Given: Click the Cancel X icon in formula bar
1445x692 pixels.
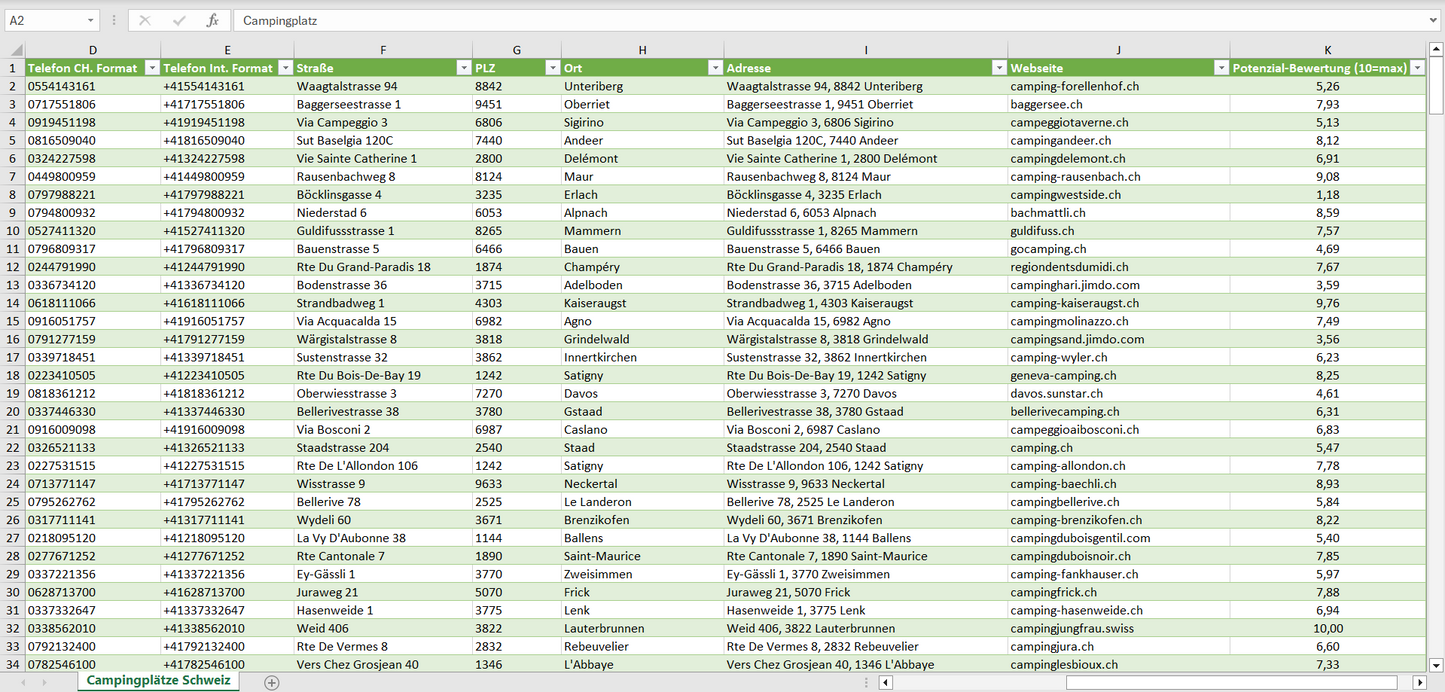Looking at the screenshot, I should pos(145,20).
